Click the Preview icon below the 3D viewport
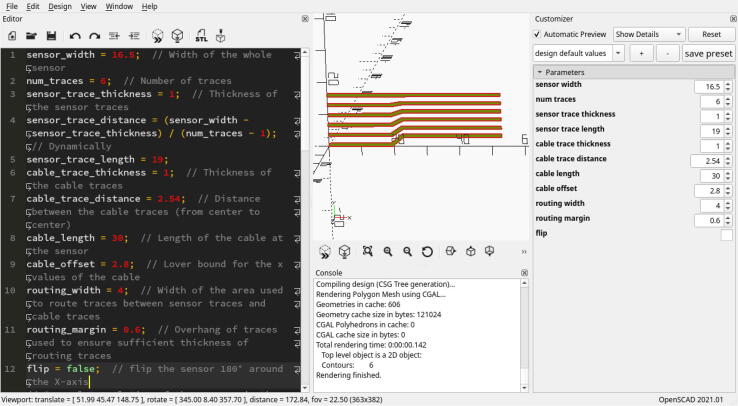The image size is (738, 406). tap(325, 252)
